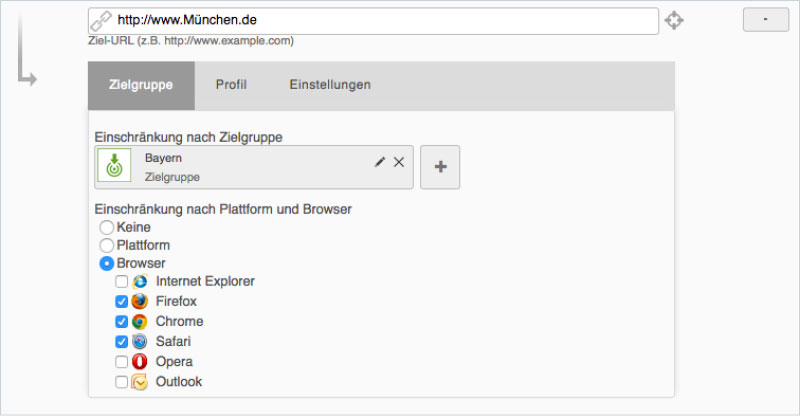
Task: Edit the Bayern target group with pencil
Action: pos(380,162)
